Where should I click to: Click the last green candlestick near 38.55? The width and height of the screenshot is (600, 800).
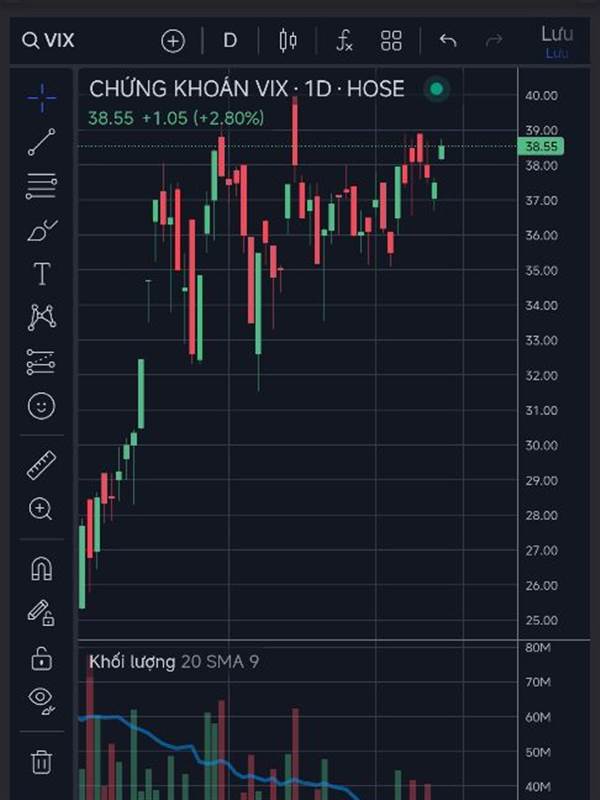(441, 152)
